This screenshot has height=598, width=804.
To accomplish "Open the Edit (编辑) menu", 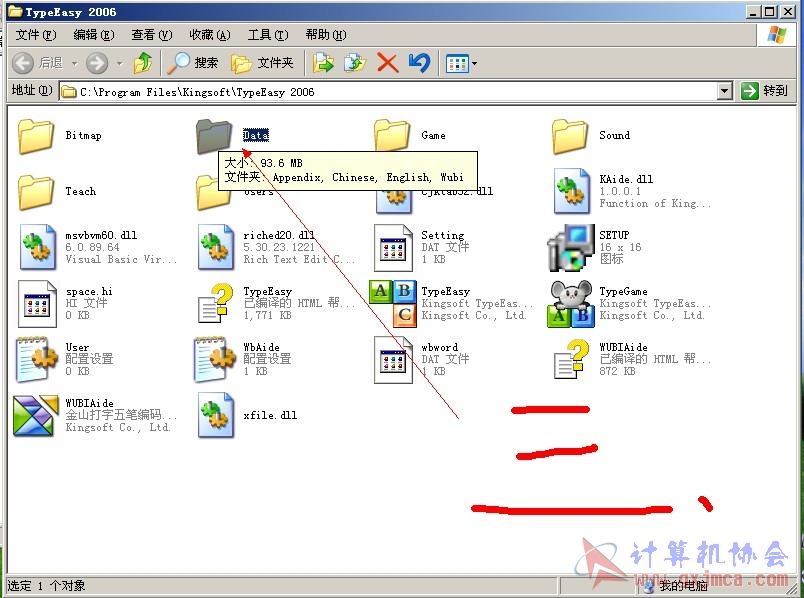I will point(94,35).
